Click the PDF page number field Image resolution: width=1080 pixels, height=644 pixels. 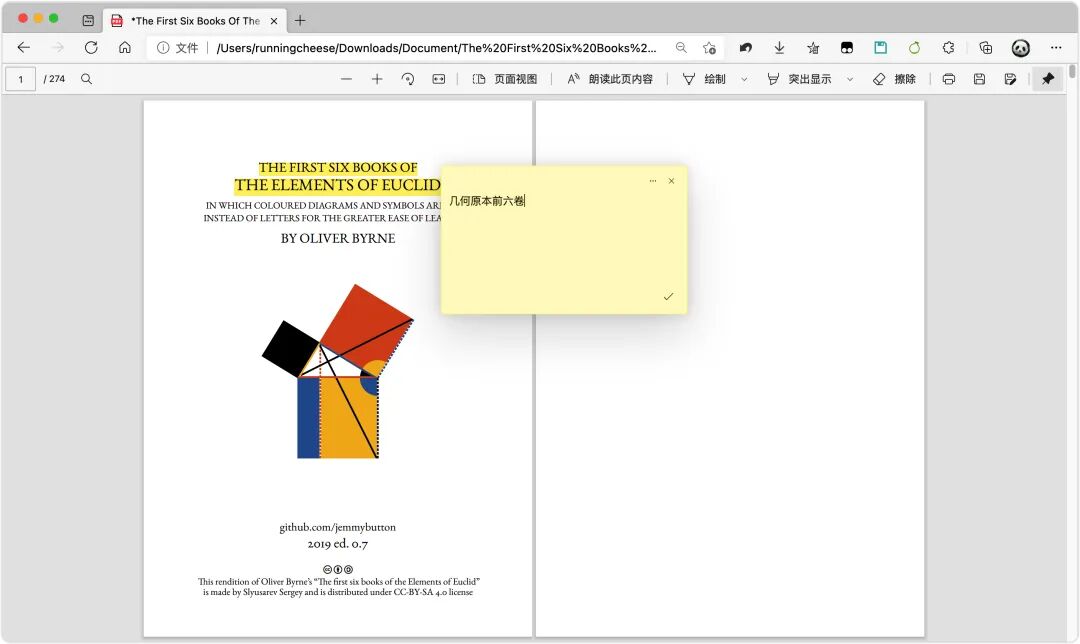21,79
